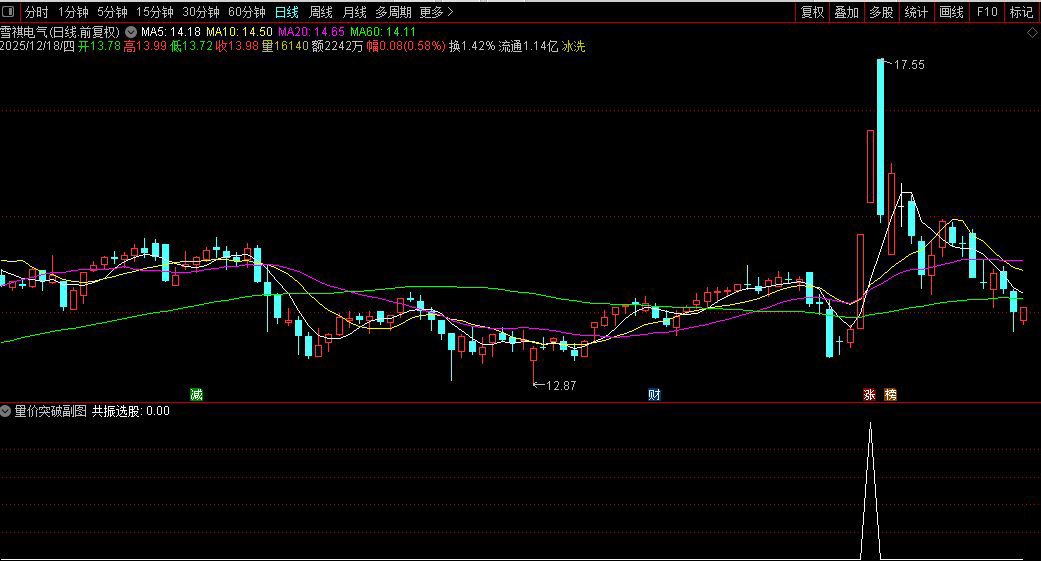Image resolution: width=1041 pixels, height=561 pixels.
Task: Click the diamond icon below 标记
Action: click(x=1034, y=31)
